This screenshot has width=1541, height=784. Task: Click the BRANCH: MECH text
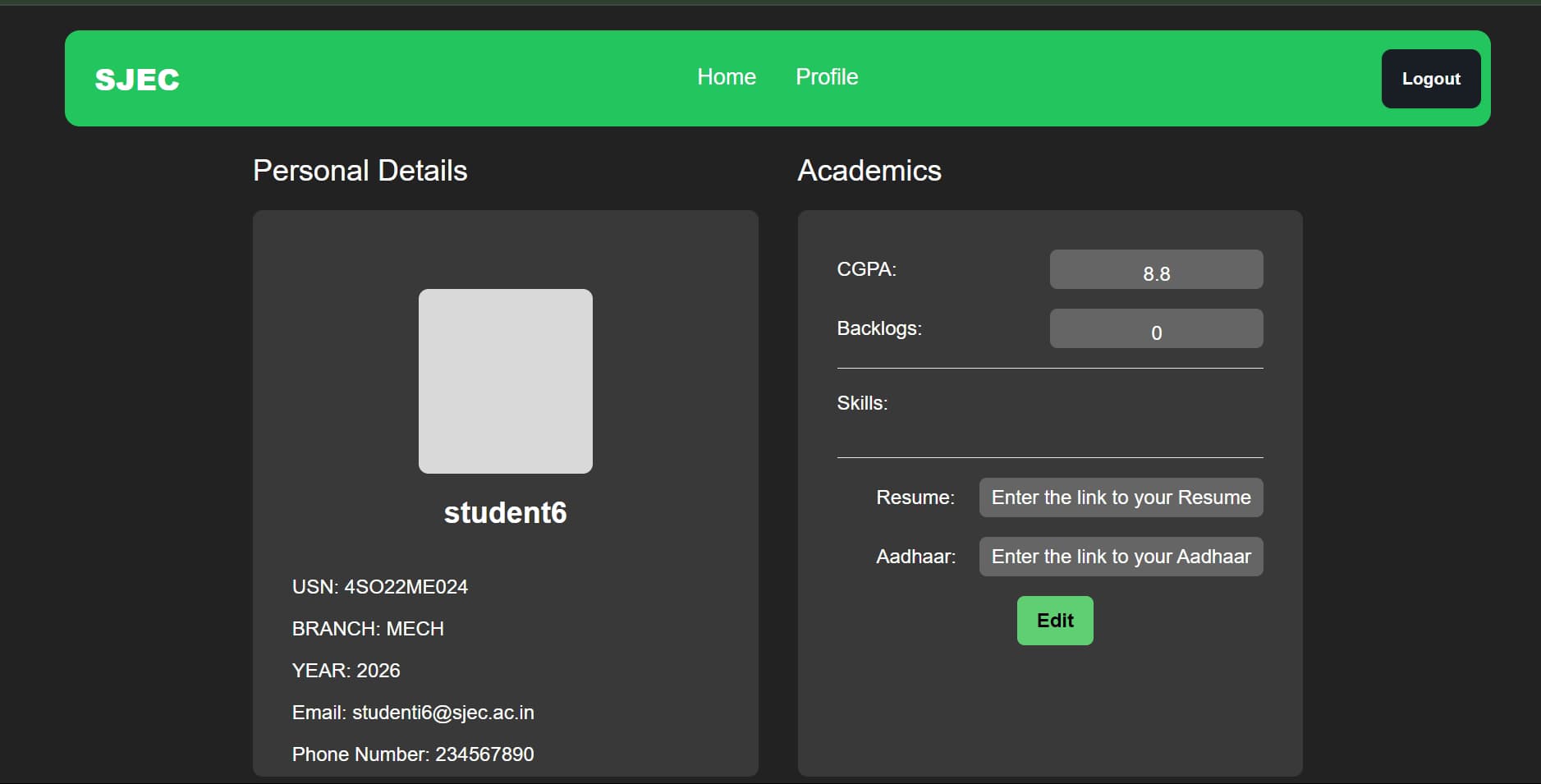[368, 629]
